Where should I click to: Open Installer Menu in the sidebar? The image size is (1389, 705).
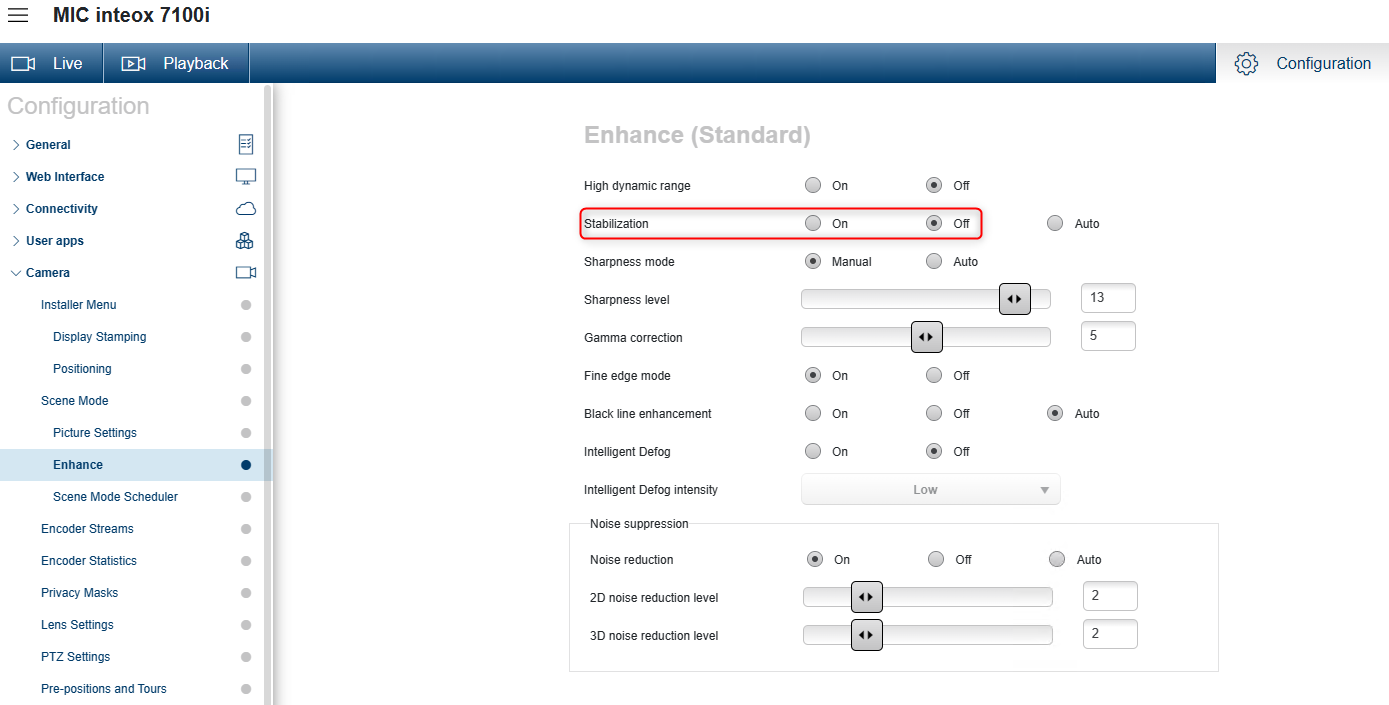click(79, 305)
